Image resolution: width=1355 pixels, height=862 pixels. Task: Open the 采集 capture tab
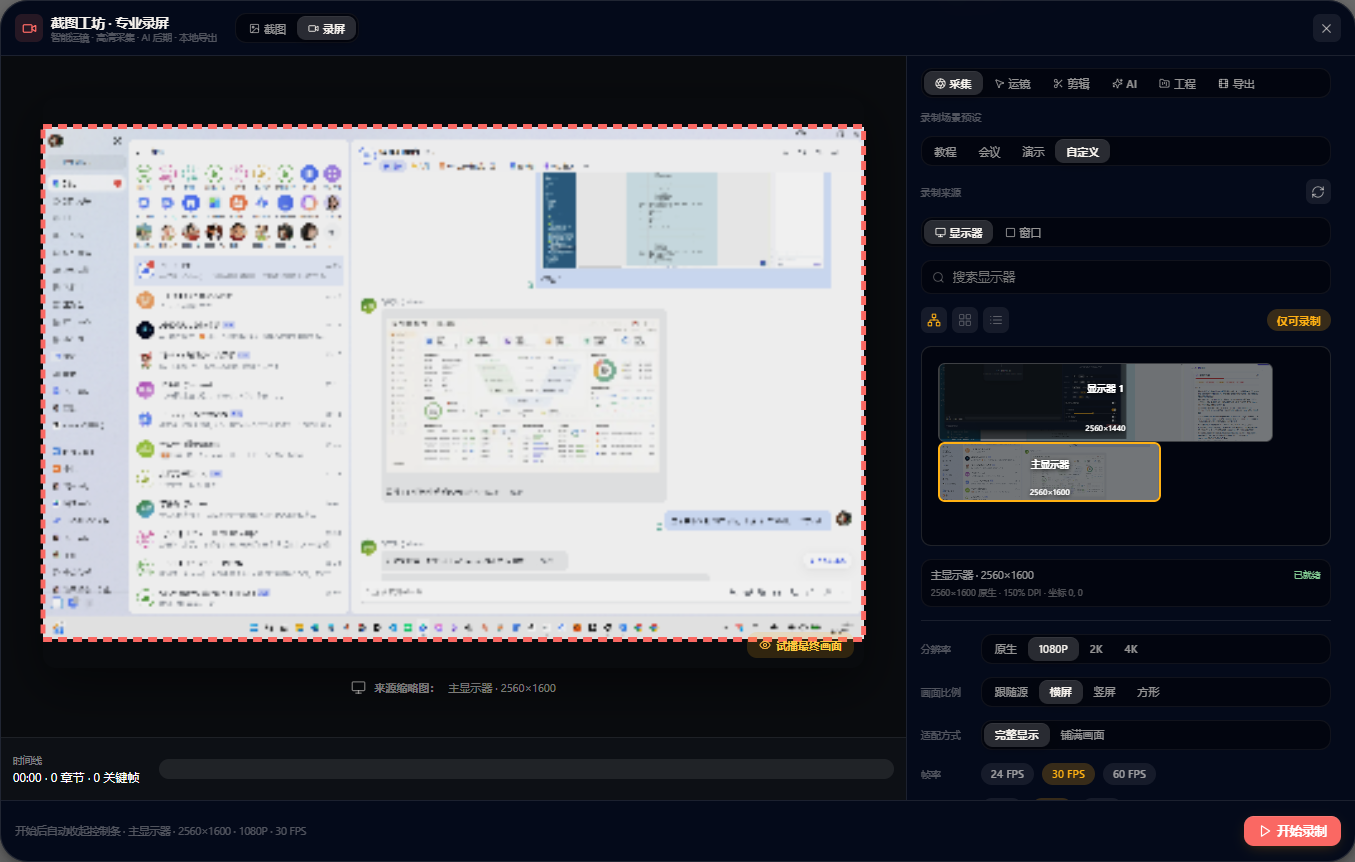coord(953,84)
